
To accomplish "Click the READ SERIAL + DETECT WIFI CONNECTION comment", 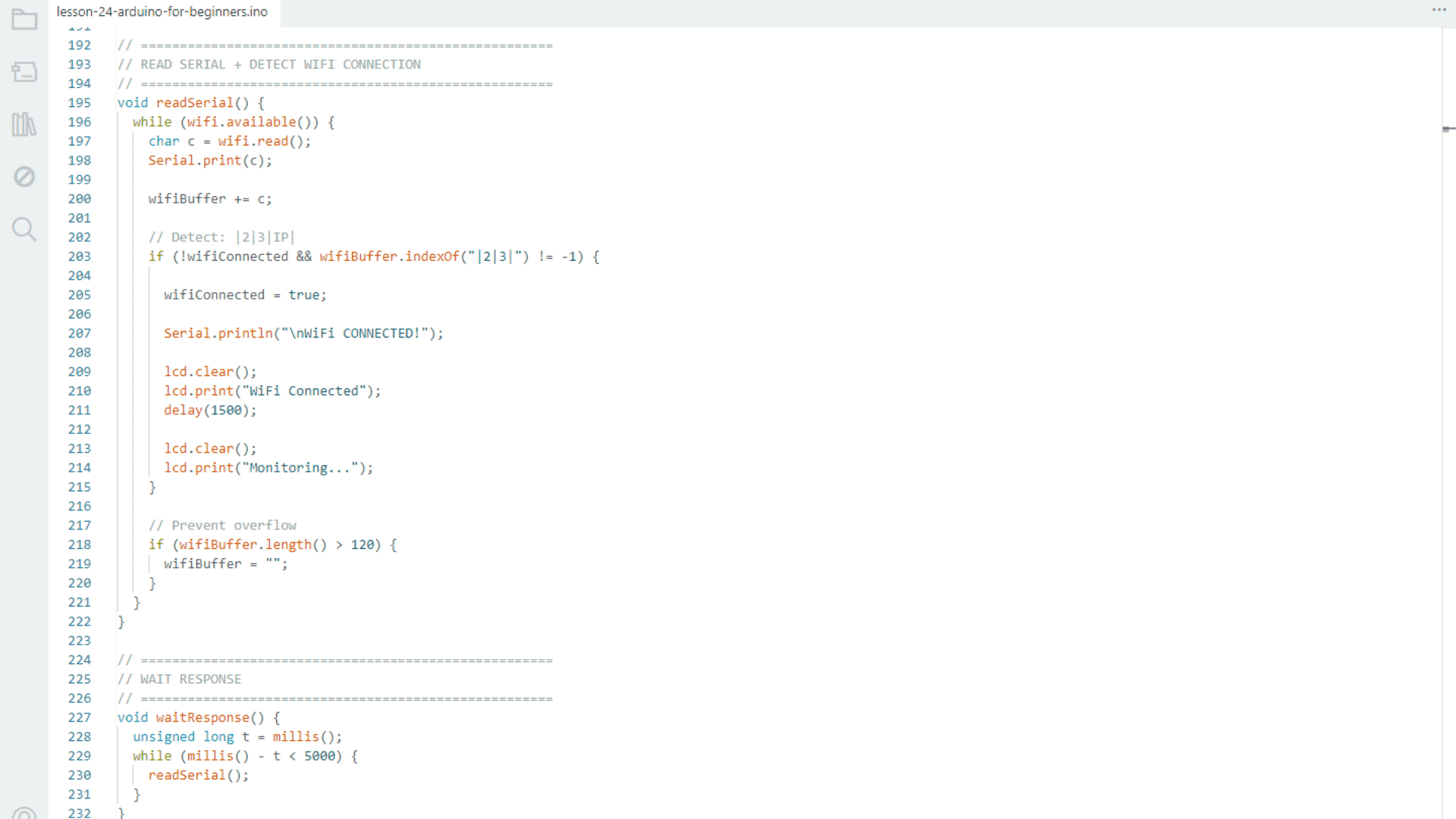I will [x=269, y=64].
